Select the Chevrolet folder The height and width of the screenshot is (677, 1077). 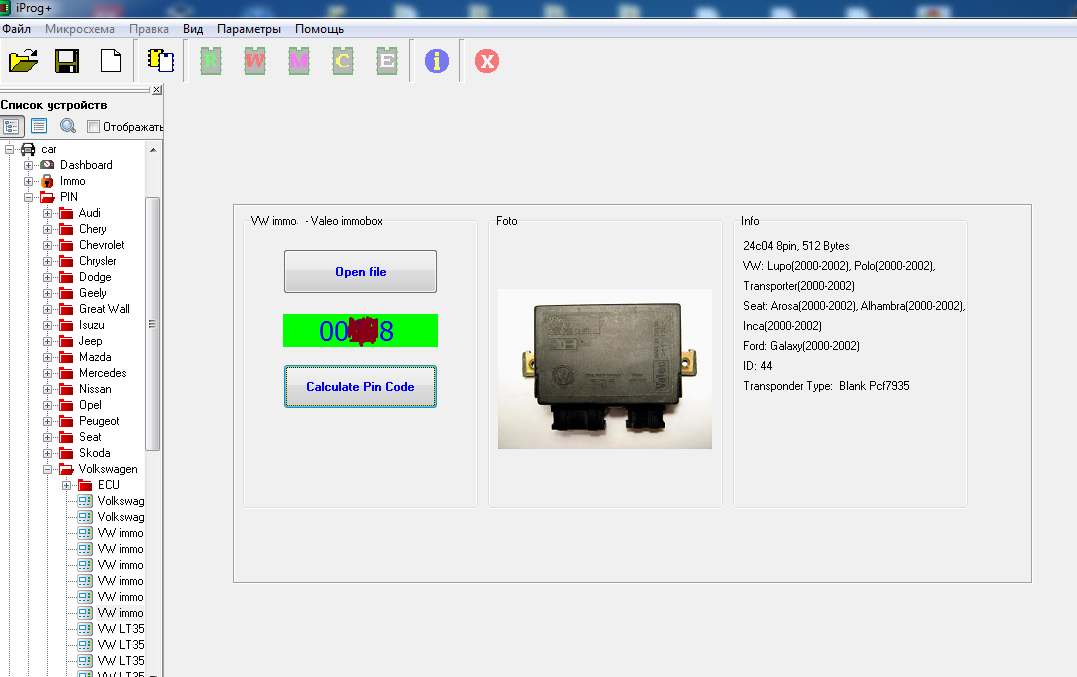coord(102,245)
